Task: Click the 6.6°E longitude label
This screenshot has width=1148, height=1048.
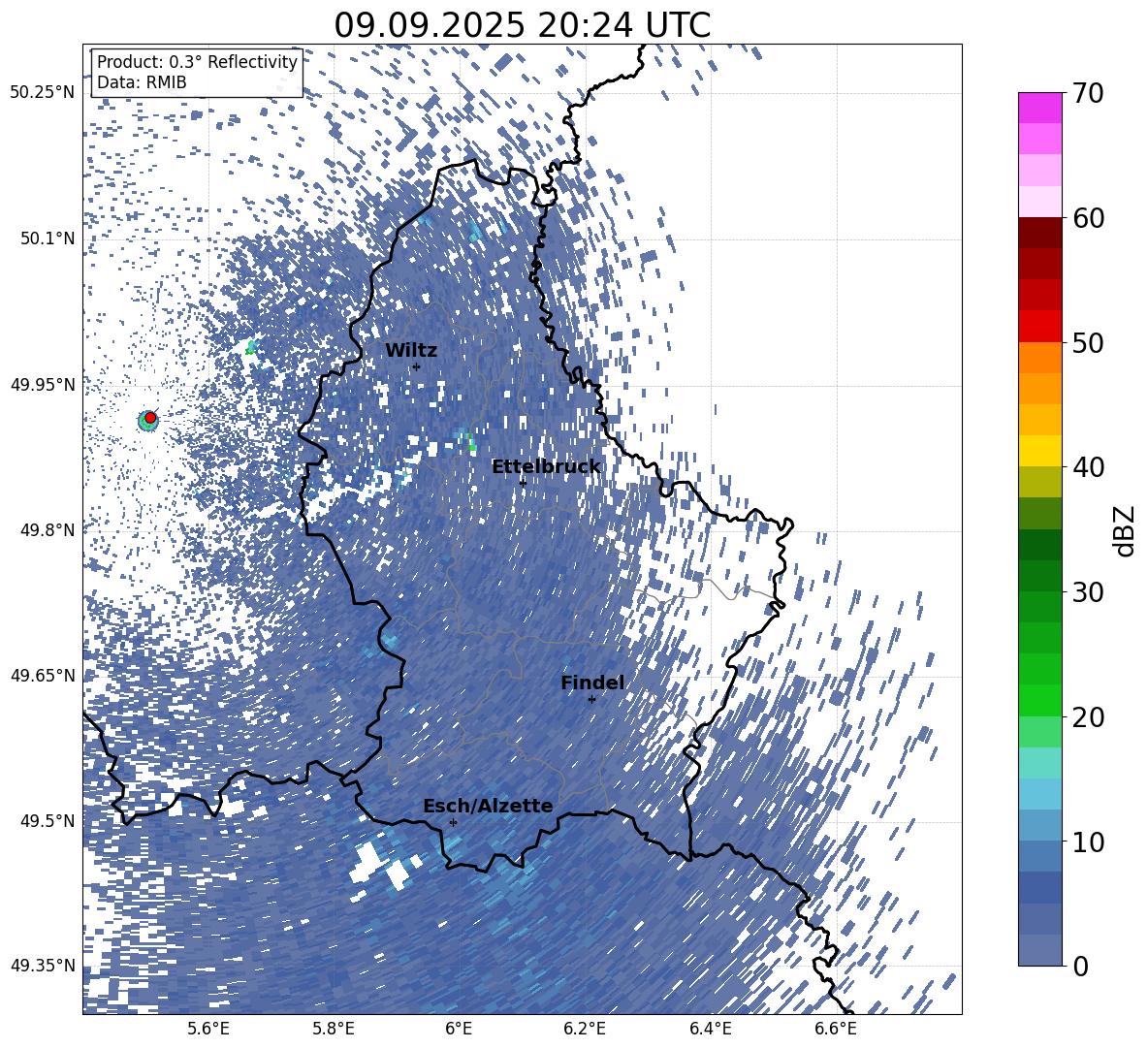Action: point(836,1029)
